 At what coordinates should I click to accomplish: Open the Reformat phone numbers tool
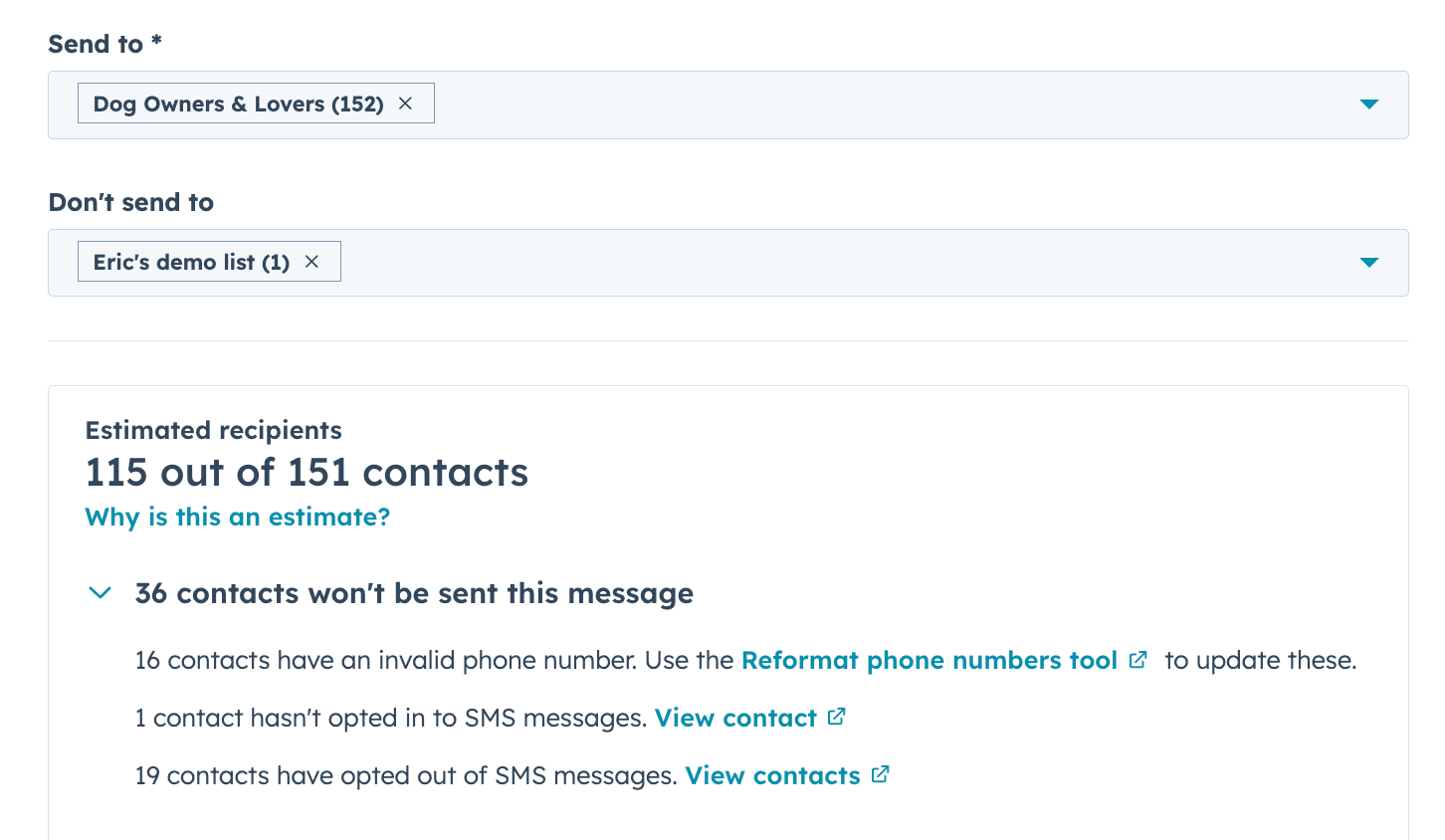[929, 659]
